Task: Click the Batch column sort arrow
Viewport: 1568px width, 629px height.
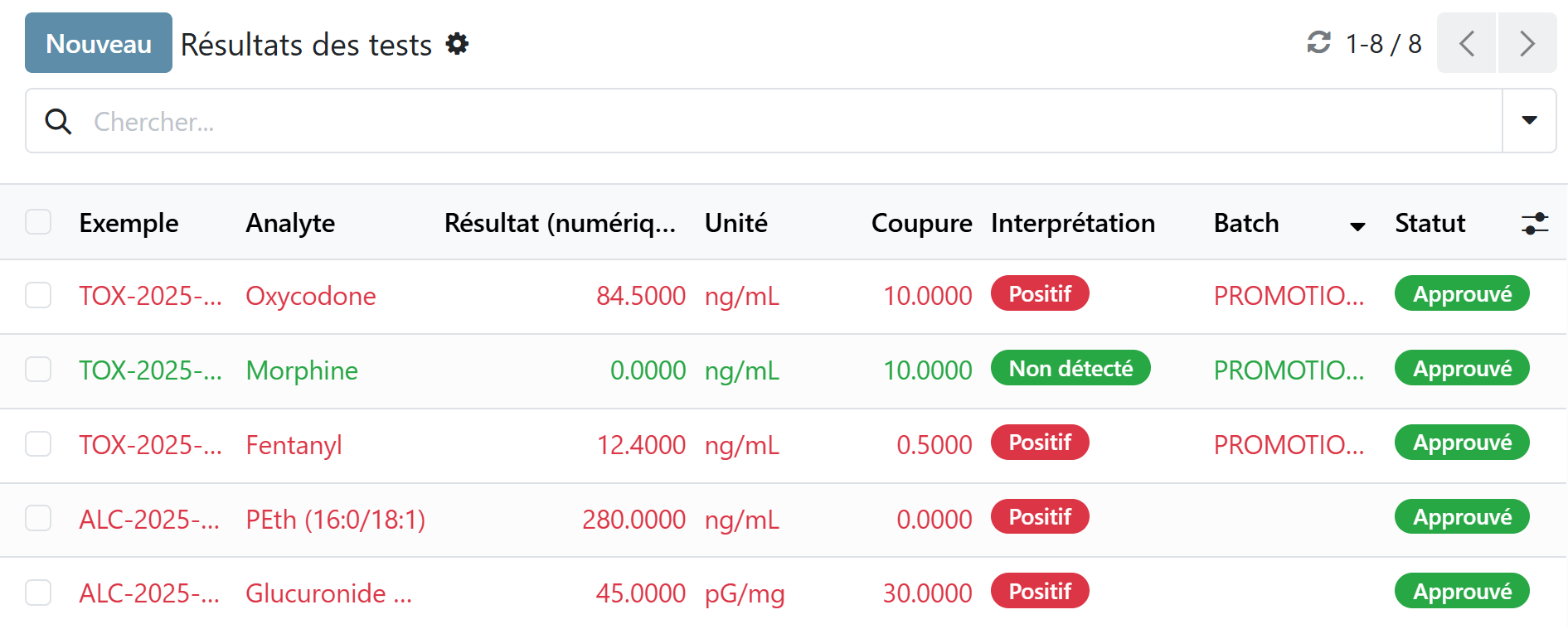Action: tap(1357, 226)
